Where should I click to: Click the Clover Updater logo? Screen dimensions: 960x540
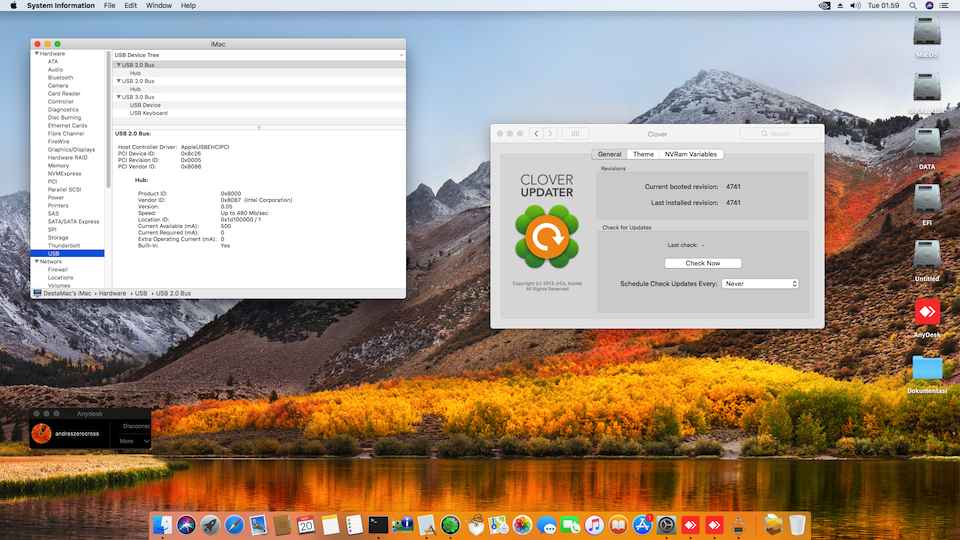coord(547,237)
